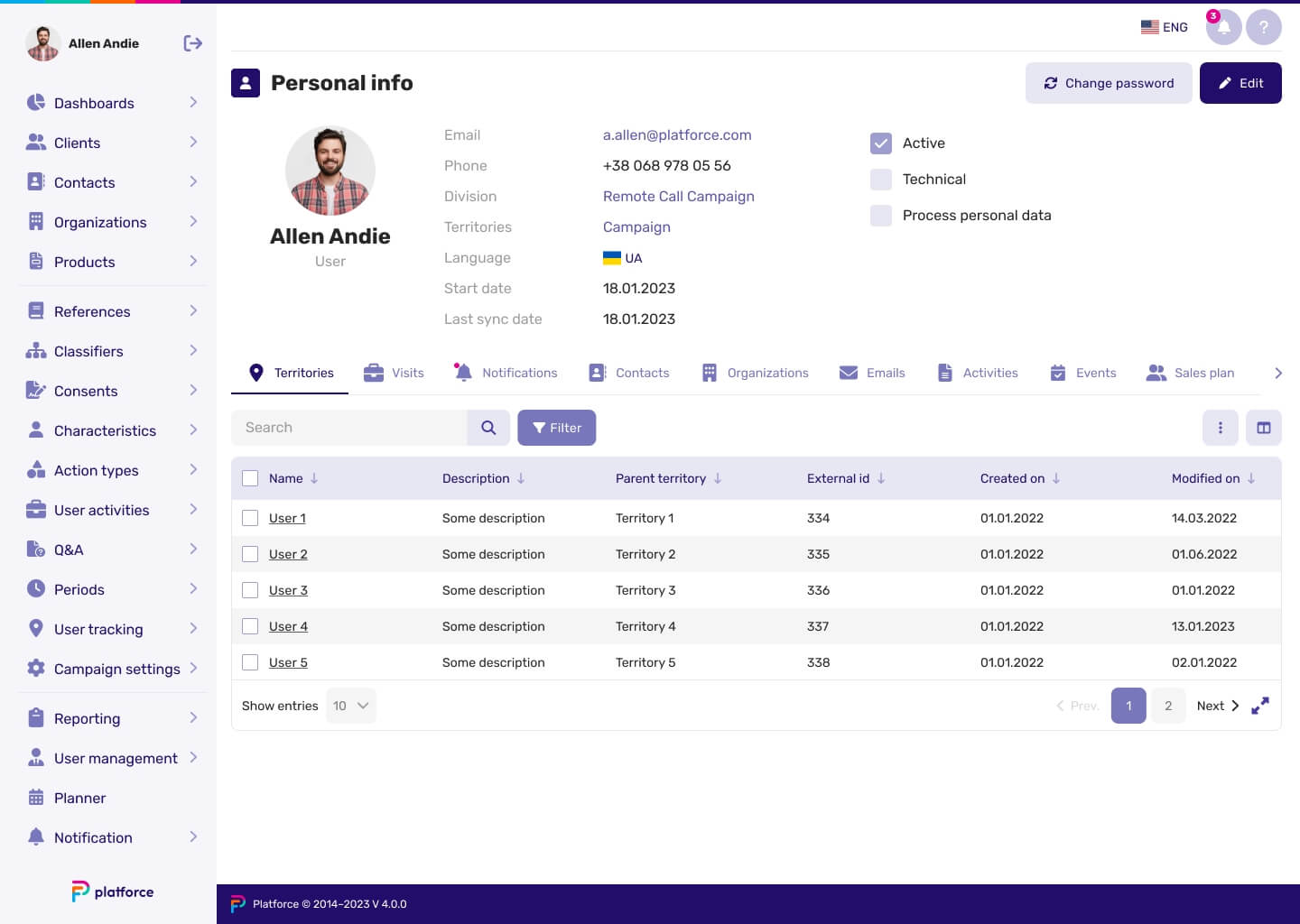The width and height of the screenshot is (1300, 924).
Task: Toggle the select-all checkbox in table header
Action: coord(250,478)
